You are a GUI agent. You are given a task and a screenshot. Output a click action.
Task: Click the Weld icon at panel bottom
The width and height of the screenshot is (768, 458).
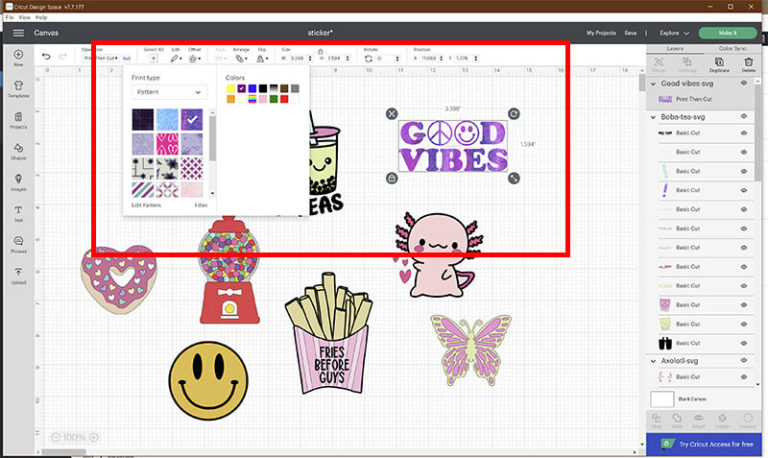(x=676, y=418)
